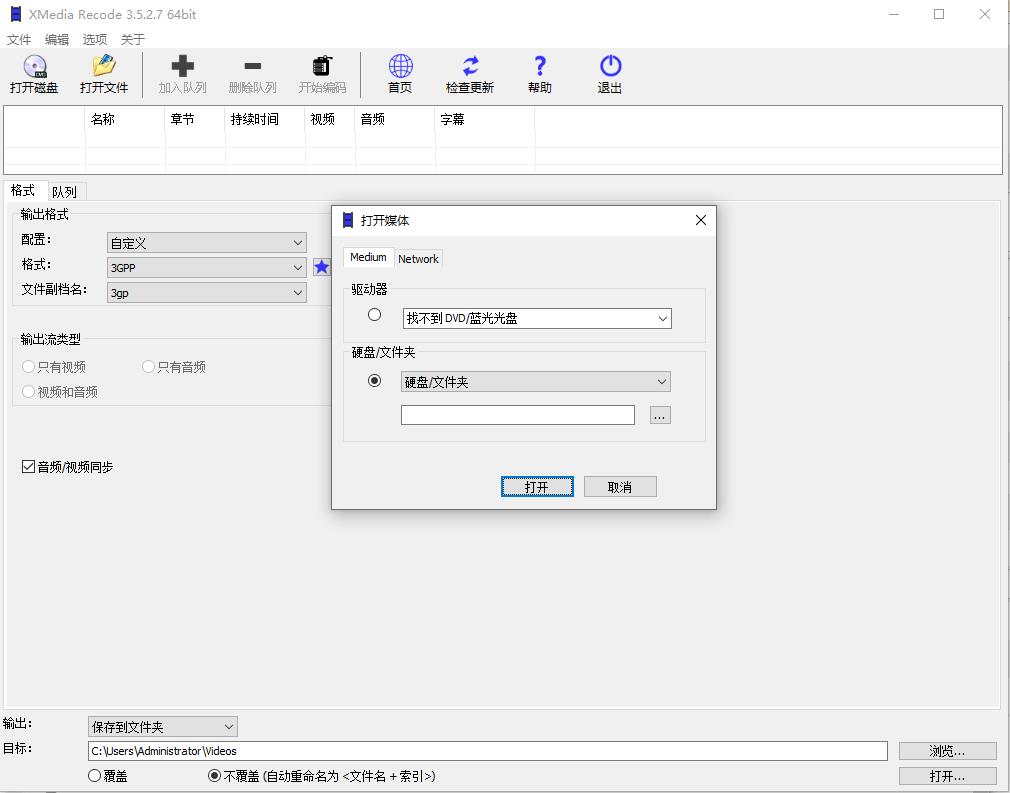1010x793 pixels.
Task: Click the Add to Queue (加入队列) plus icon
Action: pyautogui.click(x=182, y=66)
